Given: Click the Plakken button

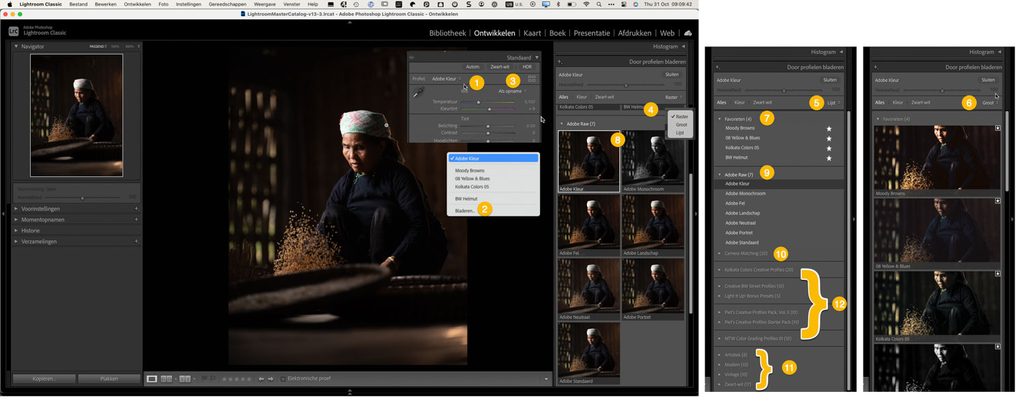Looking at the screenshot, I should click(x=108, y=378).
